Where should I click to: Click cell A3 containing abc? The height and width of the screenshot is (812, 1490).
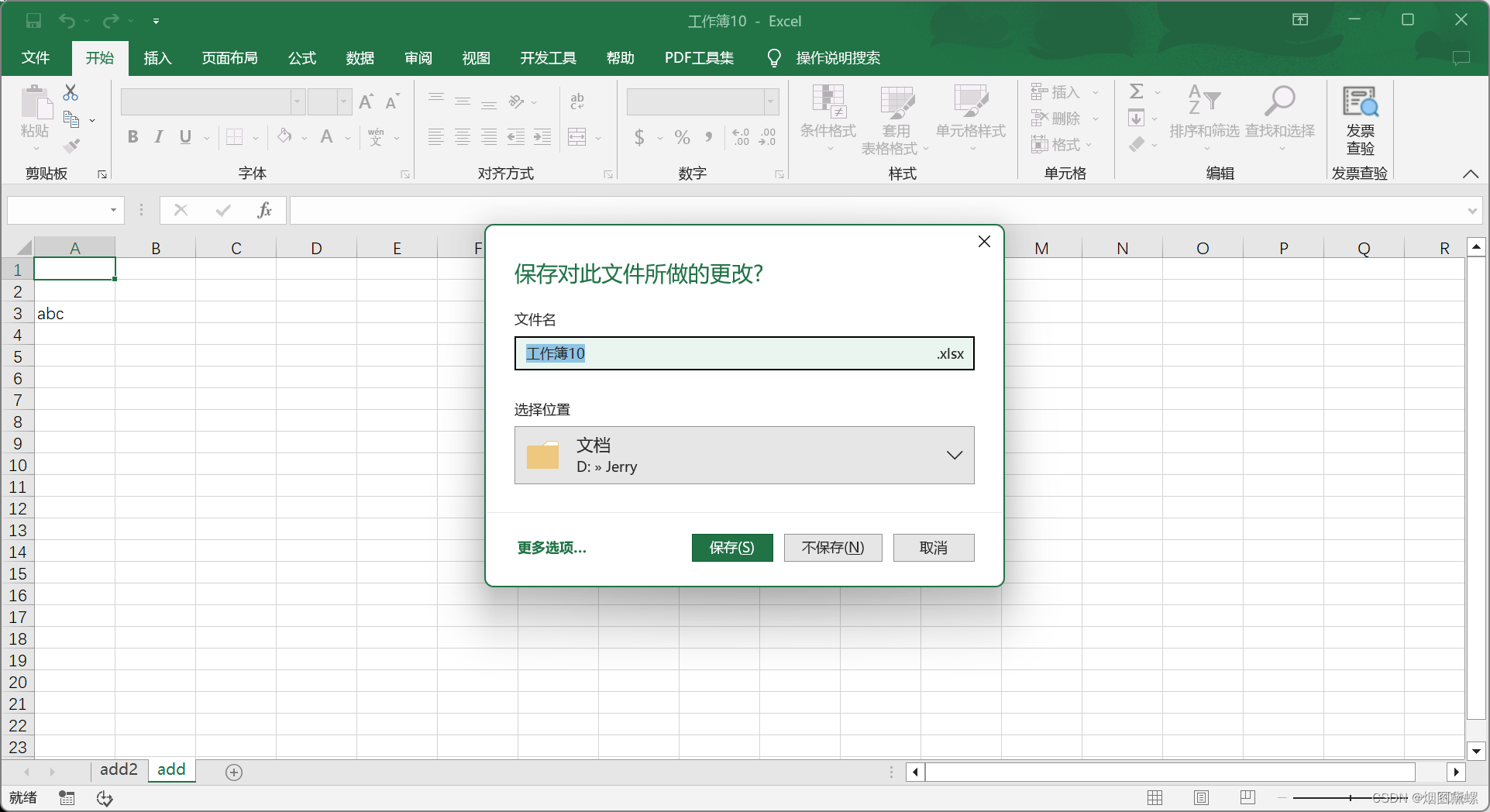click(x=75, y=314)
